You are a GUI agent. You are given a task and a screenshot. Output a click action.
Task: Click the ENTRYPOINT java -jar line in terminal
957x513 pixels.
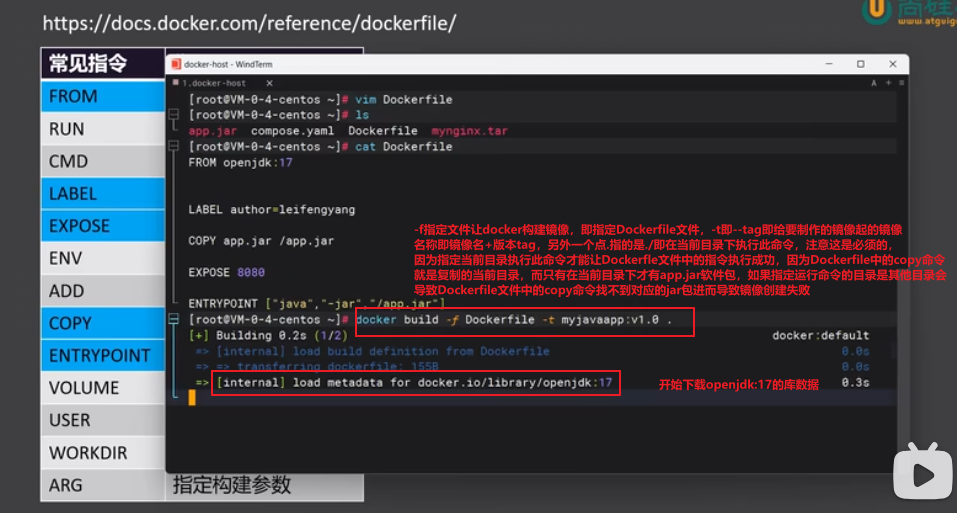[x=317, y=304]
